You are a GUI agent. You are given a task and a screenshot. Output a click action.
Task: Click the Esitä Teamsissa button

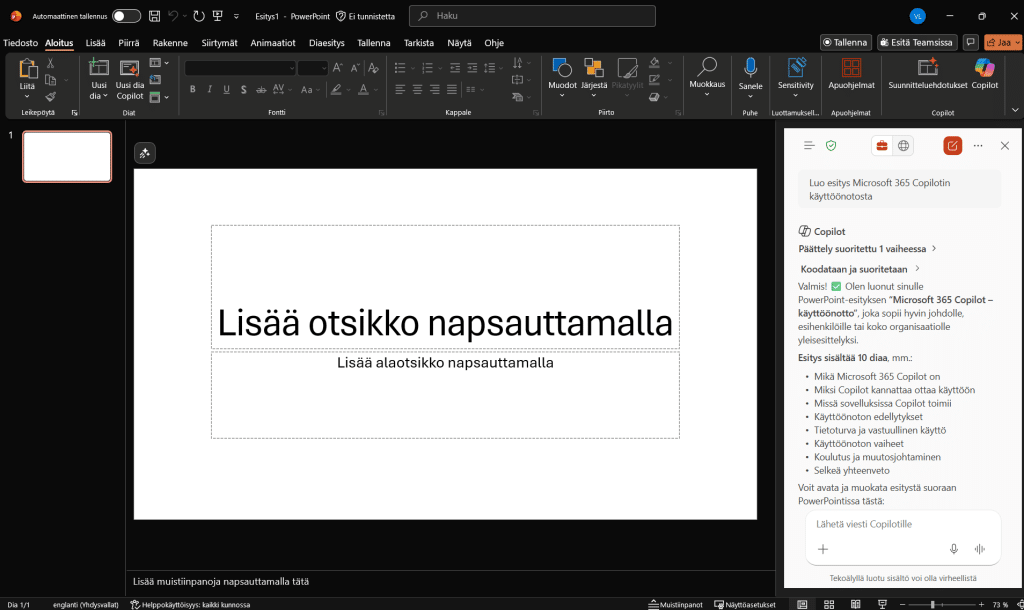(x=917, y=43)
